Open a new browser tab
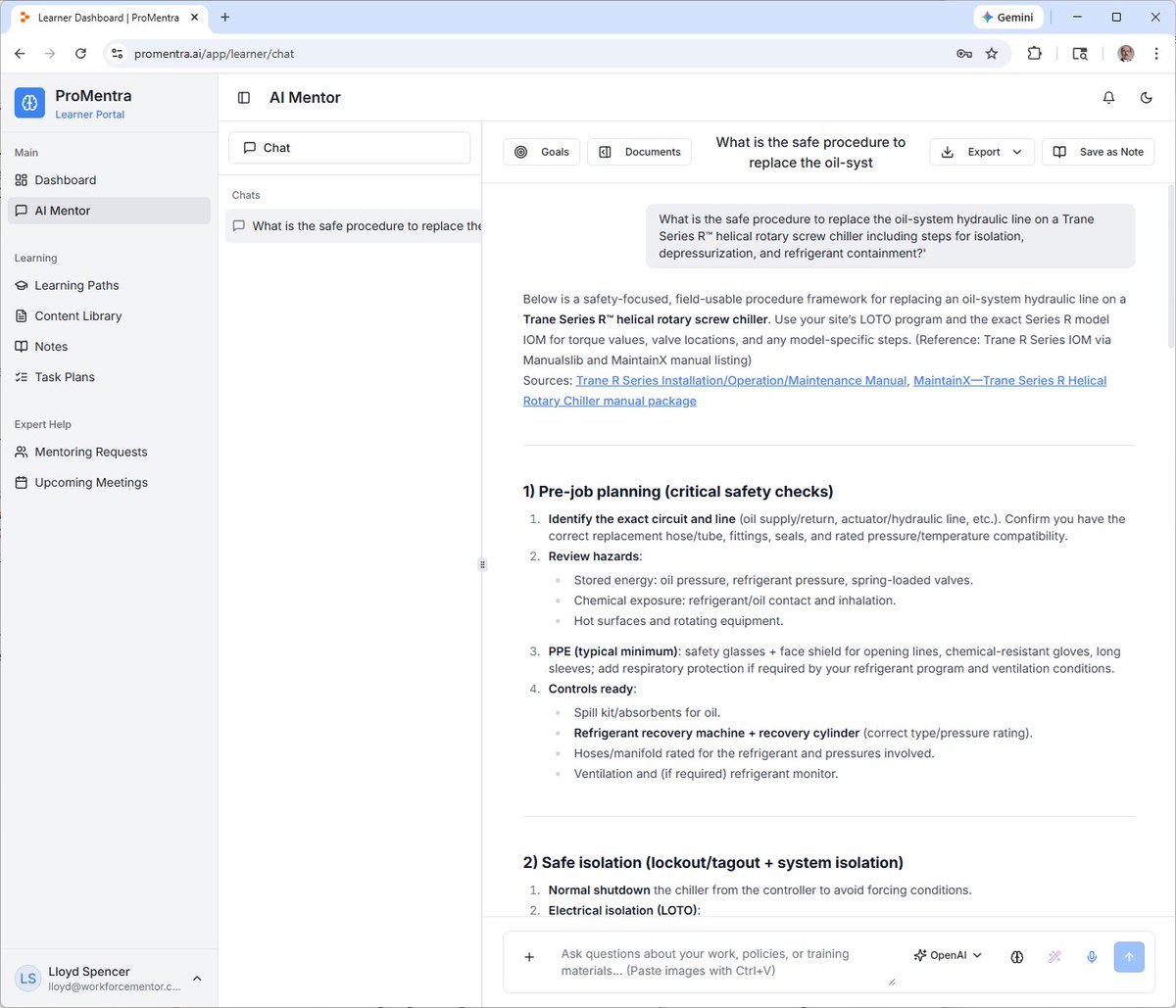Screen dimensions: 1176x1008 point(225,17)
